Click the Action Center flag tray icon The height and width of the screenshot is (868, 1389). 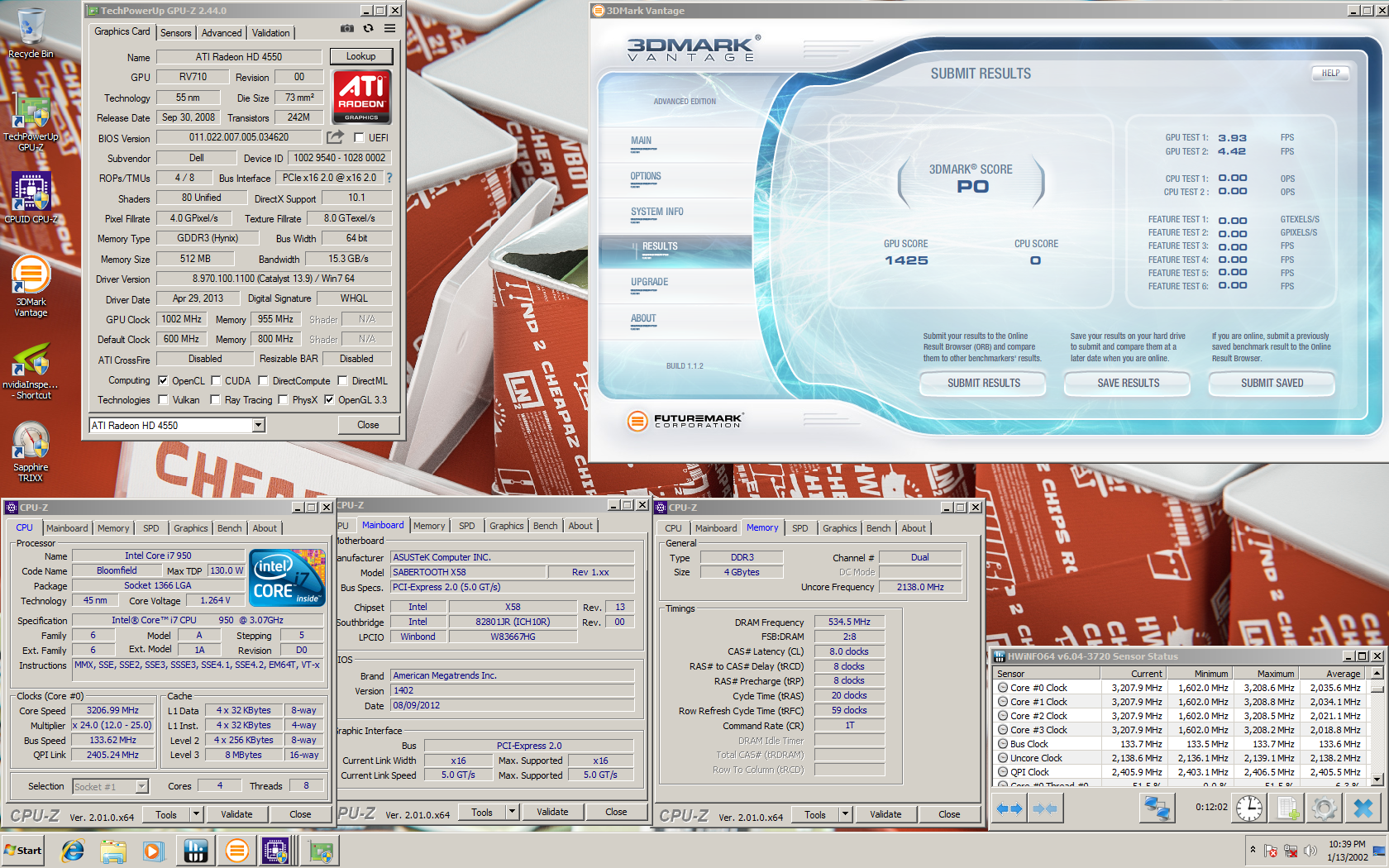coord(1271,851)
